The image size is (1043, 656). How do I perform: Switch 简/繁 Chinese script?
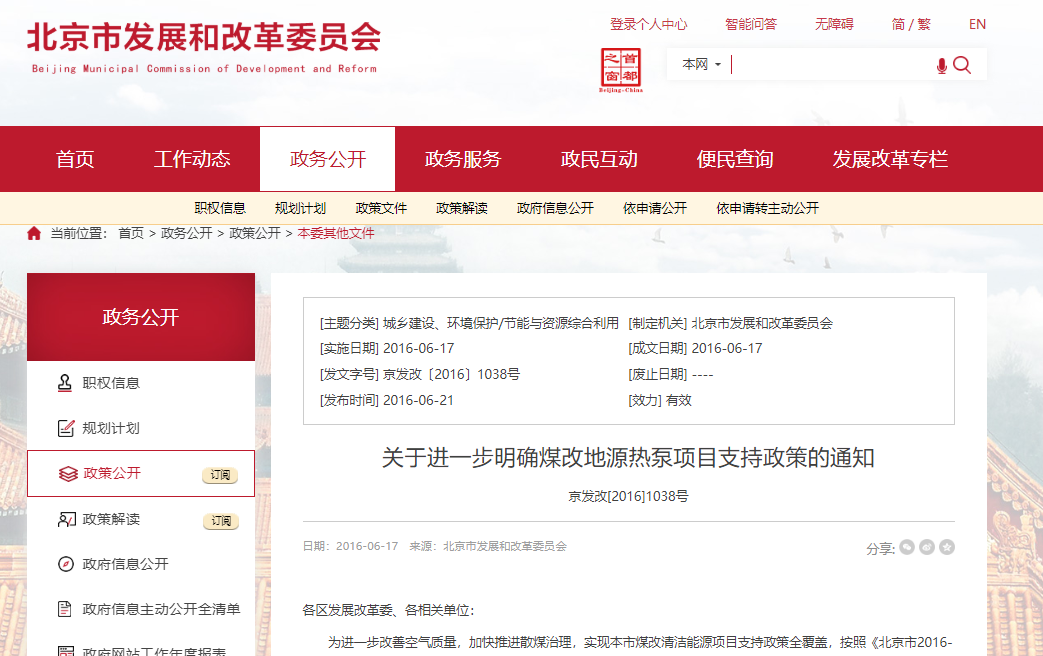point(911,25)
